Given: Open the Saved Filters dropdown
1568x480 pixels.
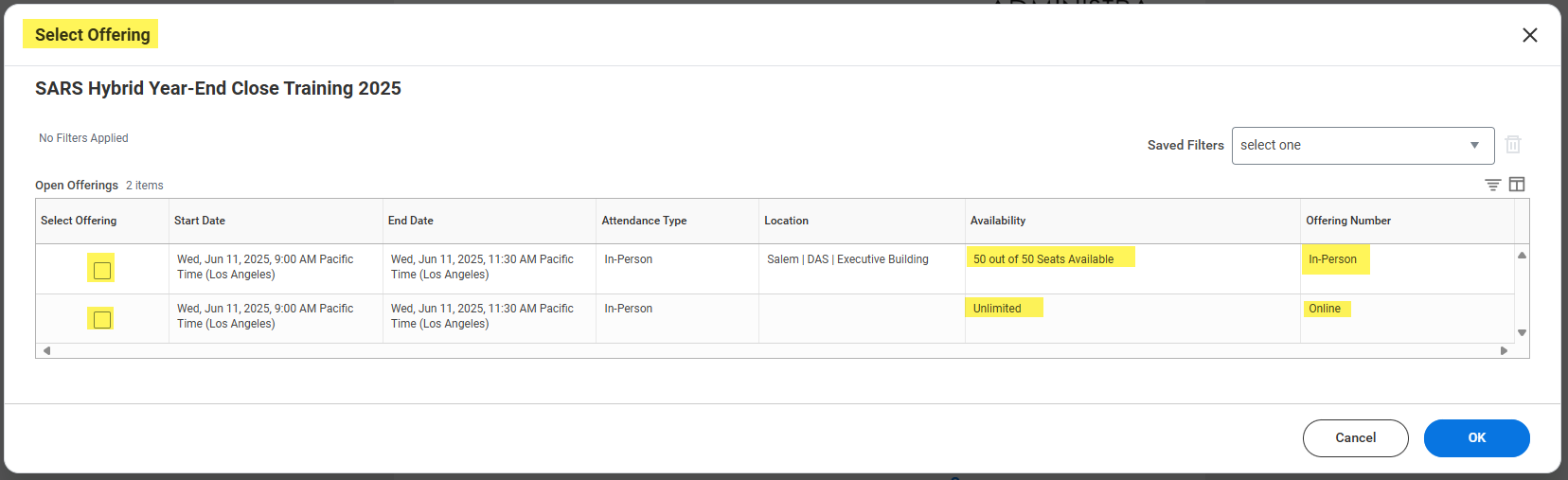Looking at the screenshot, I should (x=1362, y=146).
